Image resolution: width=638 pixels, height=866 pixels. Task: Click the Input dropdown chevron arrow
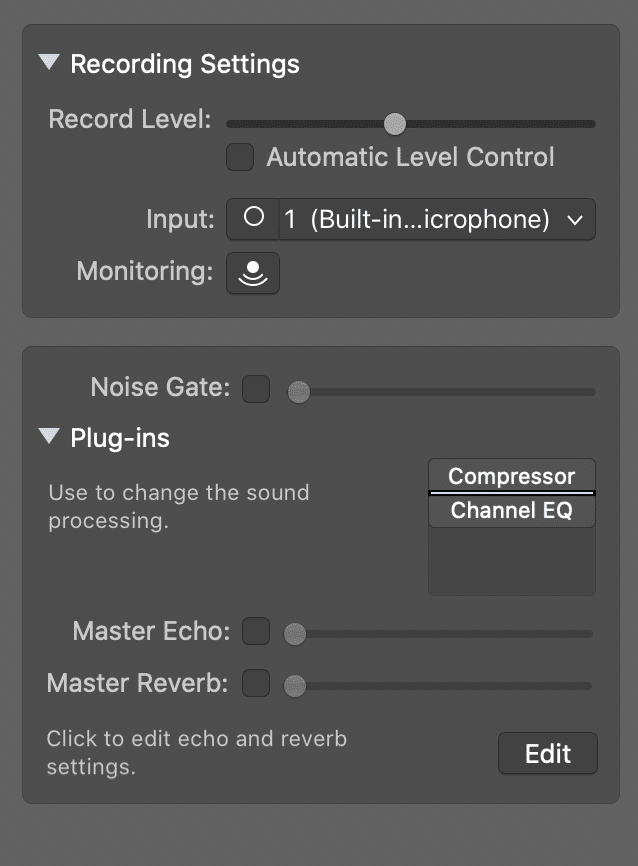(x=575, y=220)
